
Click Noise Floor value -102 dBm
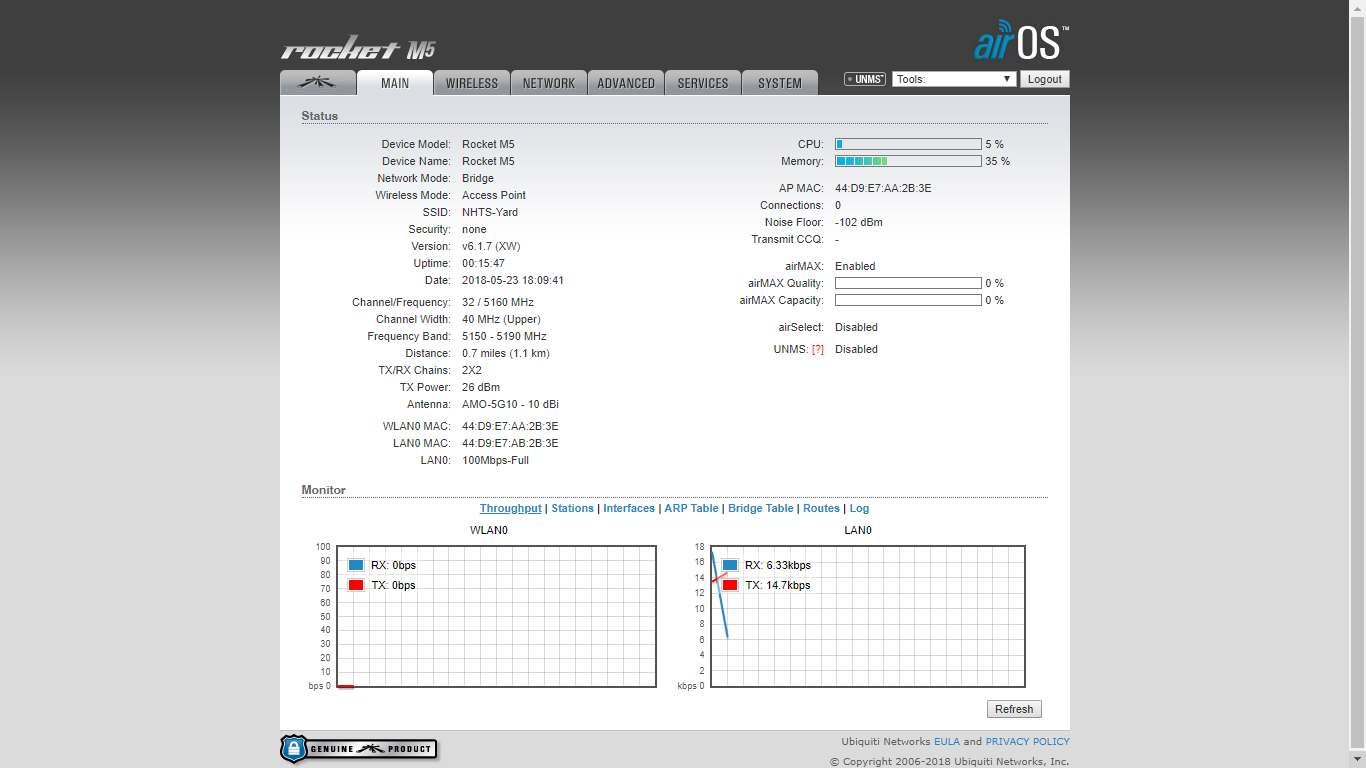pos(859,222)
